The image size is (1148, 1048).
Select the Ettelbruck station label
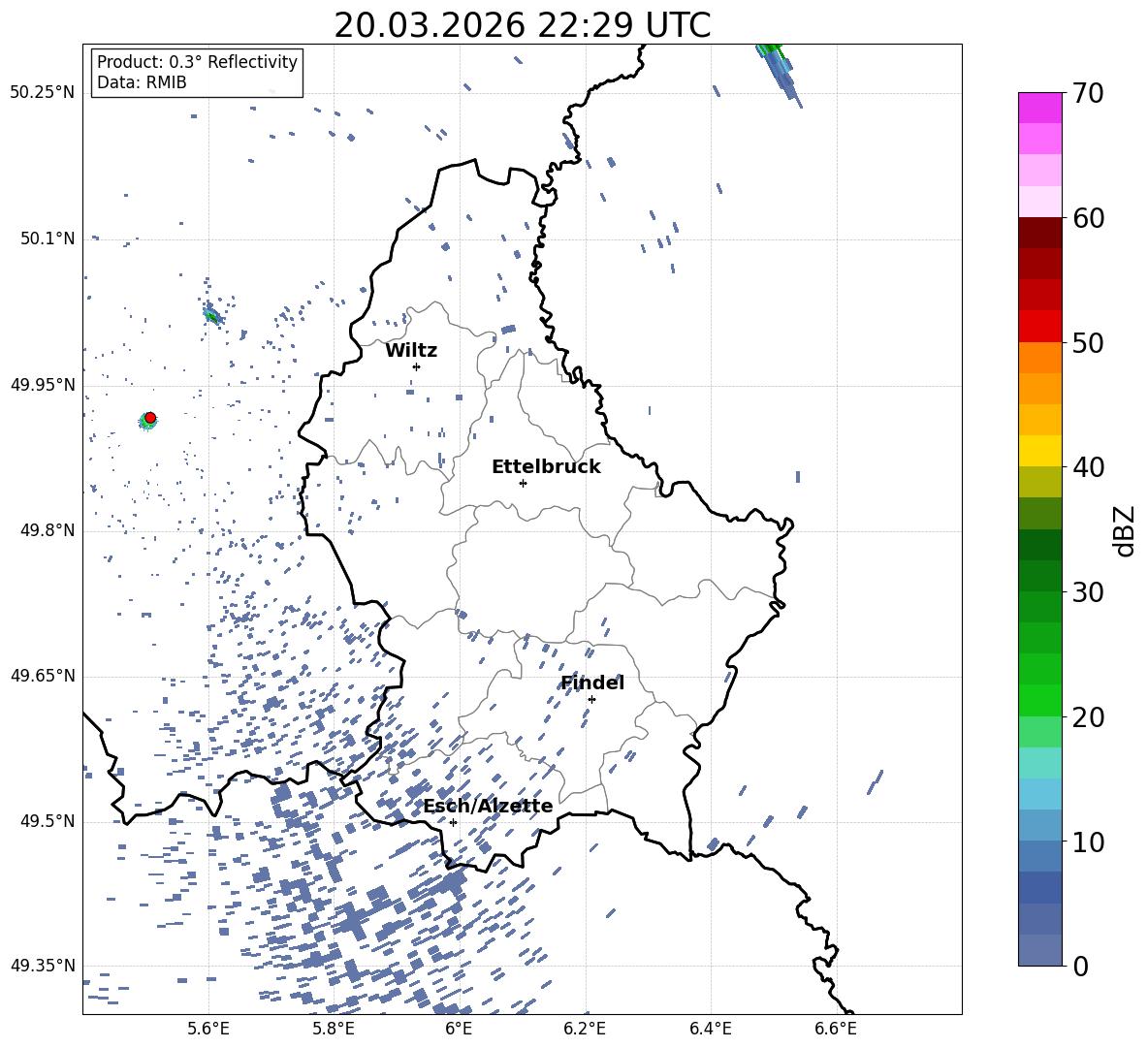pos(546,467)
